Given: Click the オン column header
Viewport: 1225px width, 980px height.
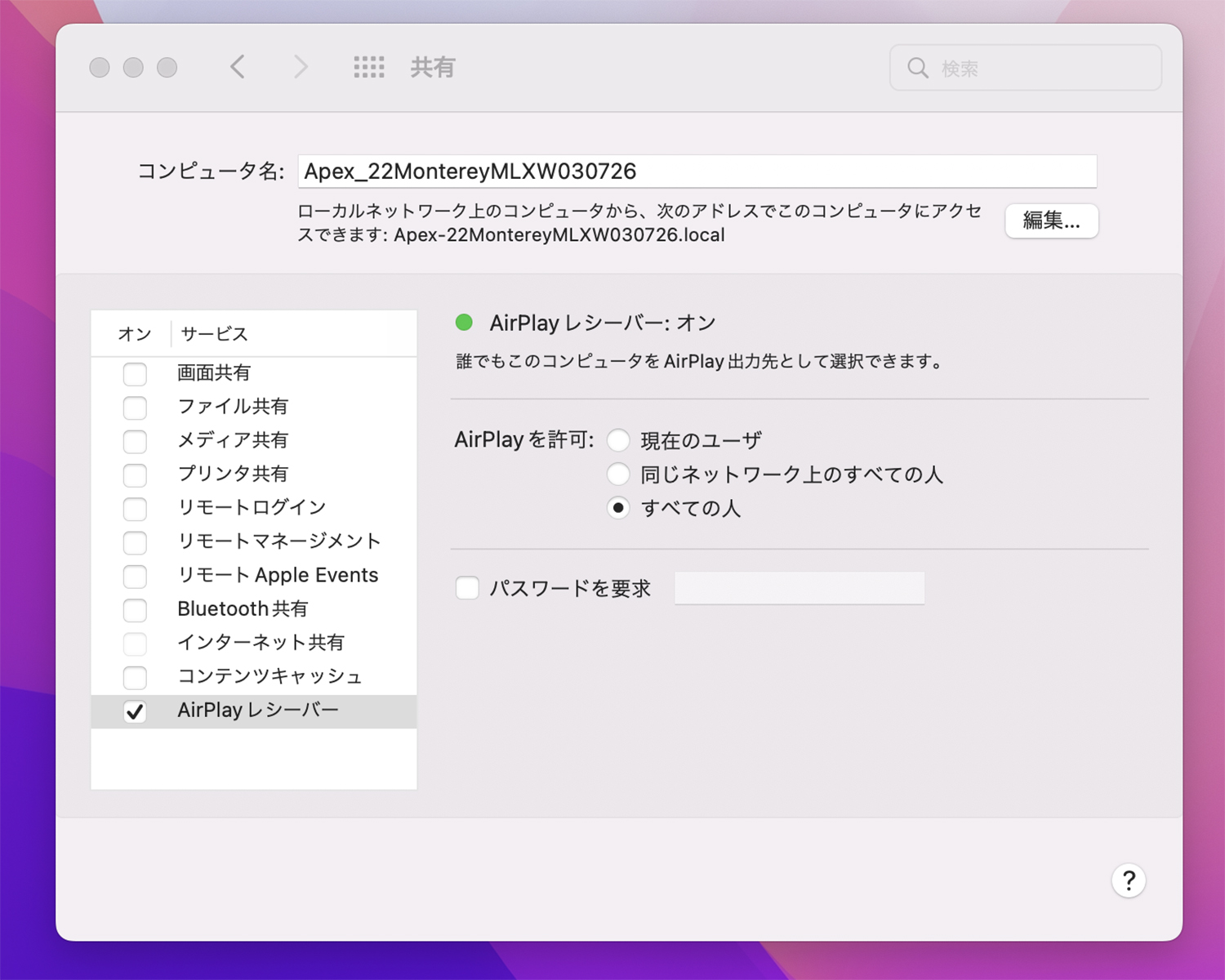Looking at the screenshot, I should click(x=135, y=334).
